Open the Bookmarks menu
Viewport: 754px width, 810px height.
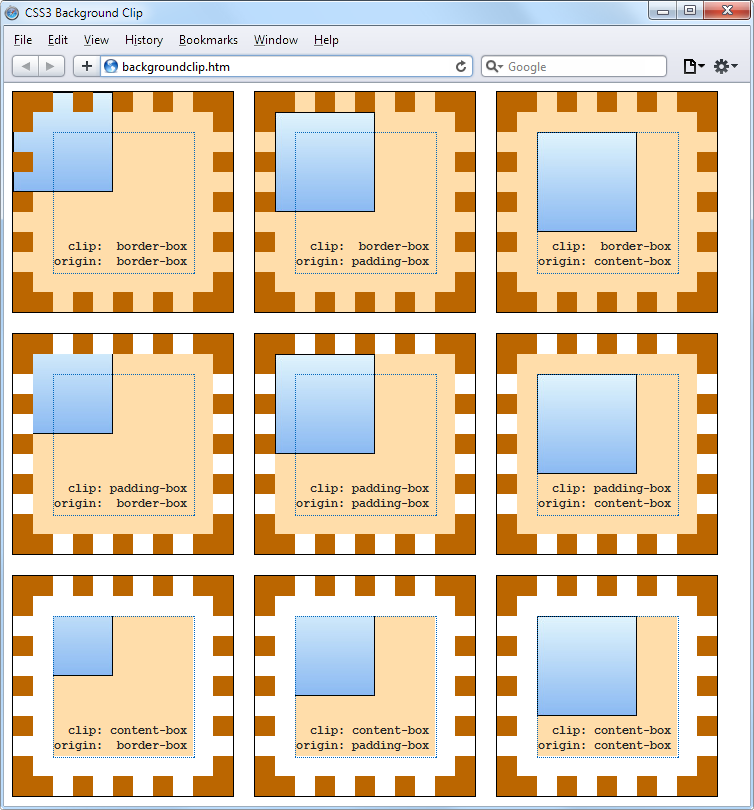click(x=208, y=40)
